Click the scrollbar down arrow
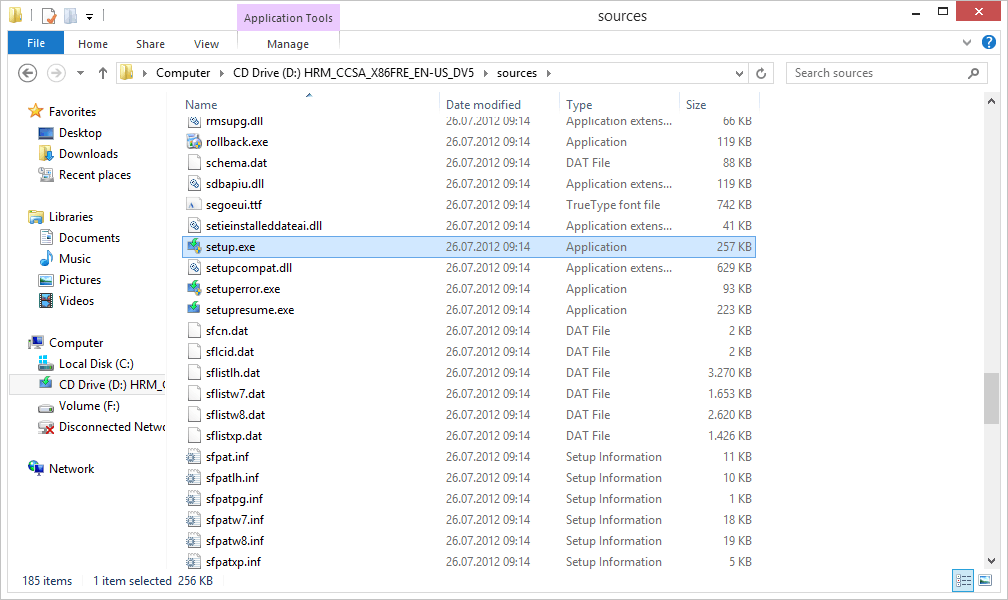Image resolution: width=1008 pixels, height=600 pixels. pos(991,561)
